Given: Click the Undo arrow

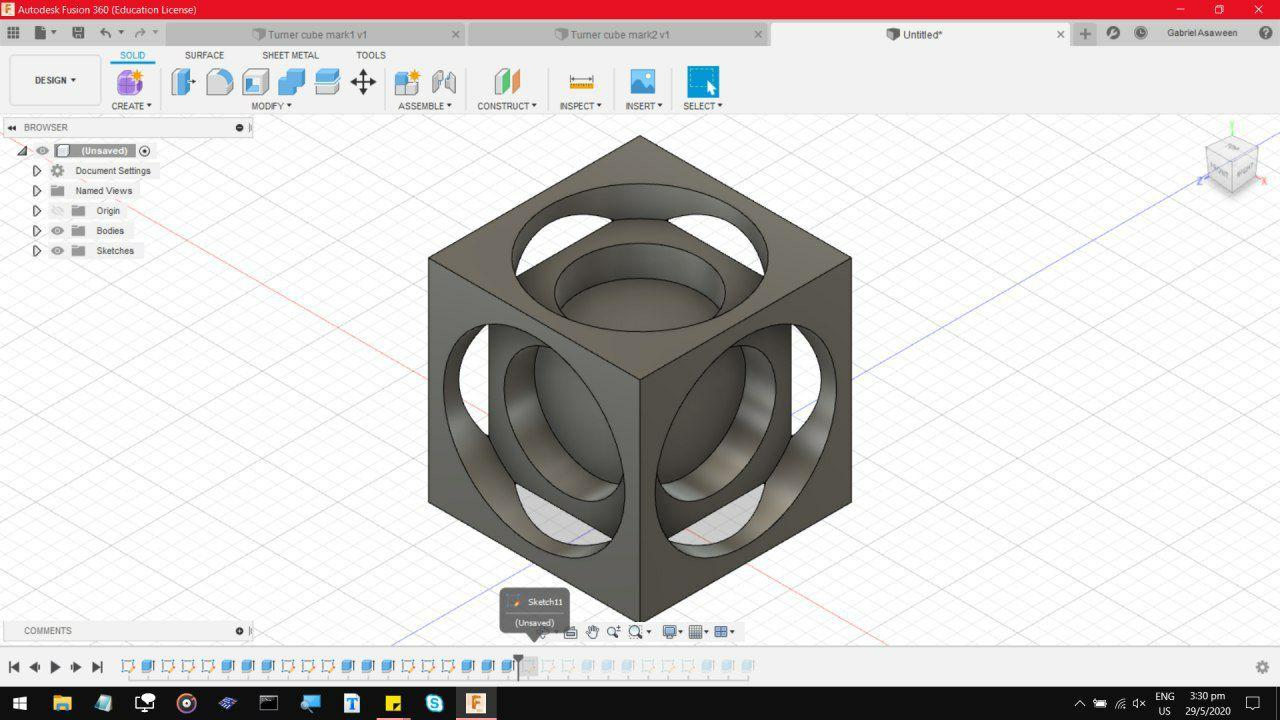Looking at the screenshot, I should point(105,33).
